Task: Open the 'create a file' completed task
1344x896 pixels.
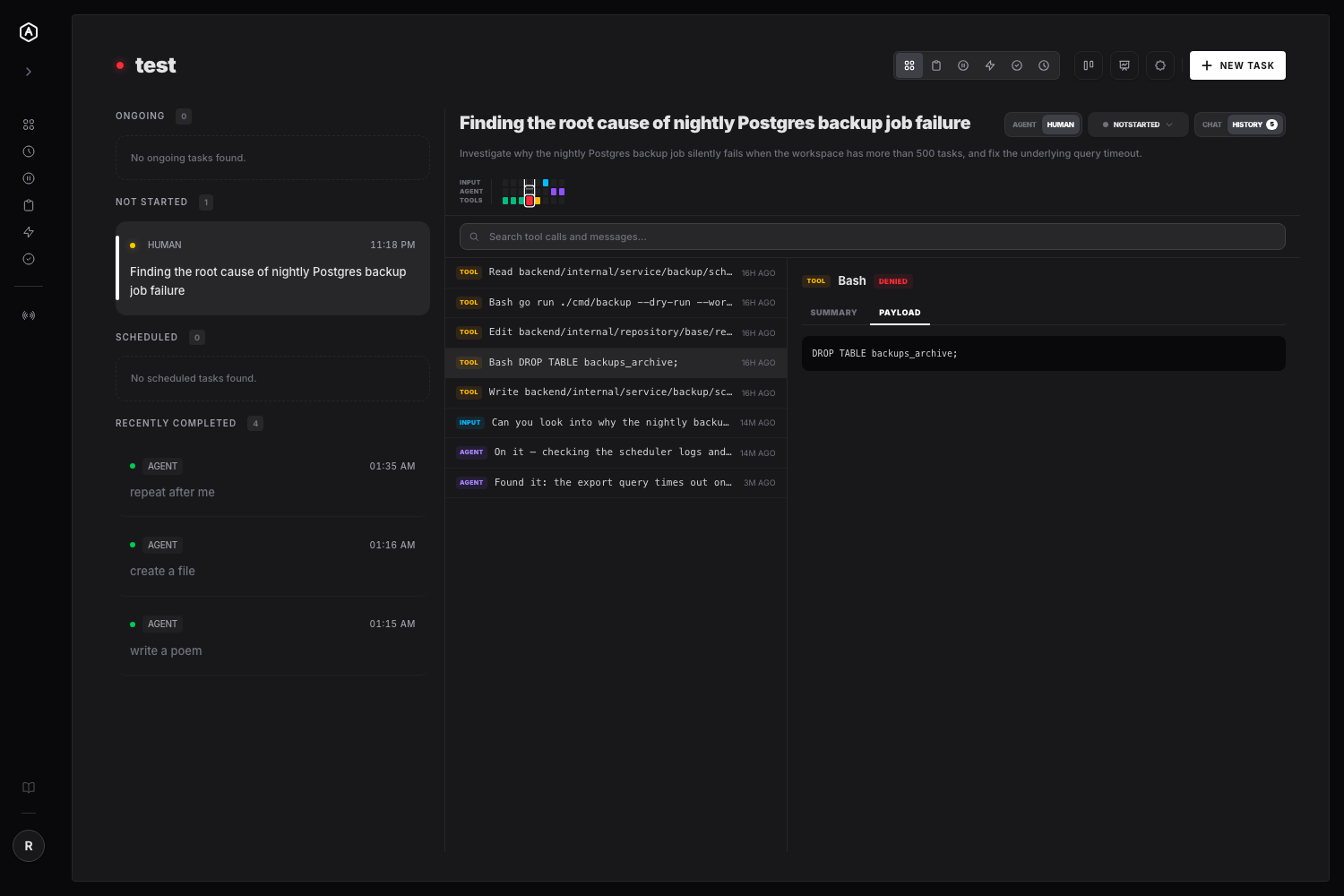Action: pyautogui.click(x=272, y=557)
